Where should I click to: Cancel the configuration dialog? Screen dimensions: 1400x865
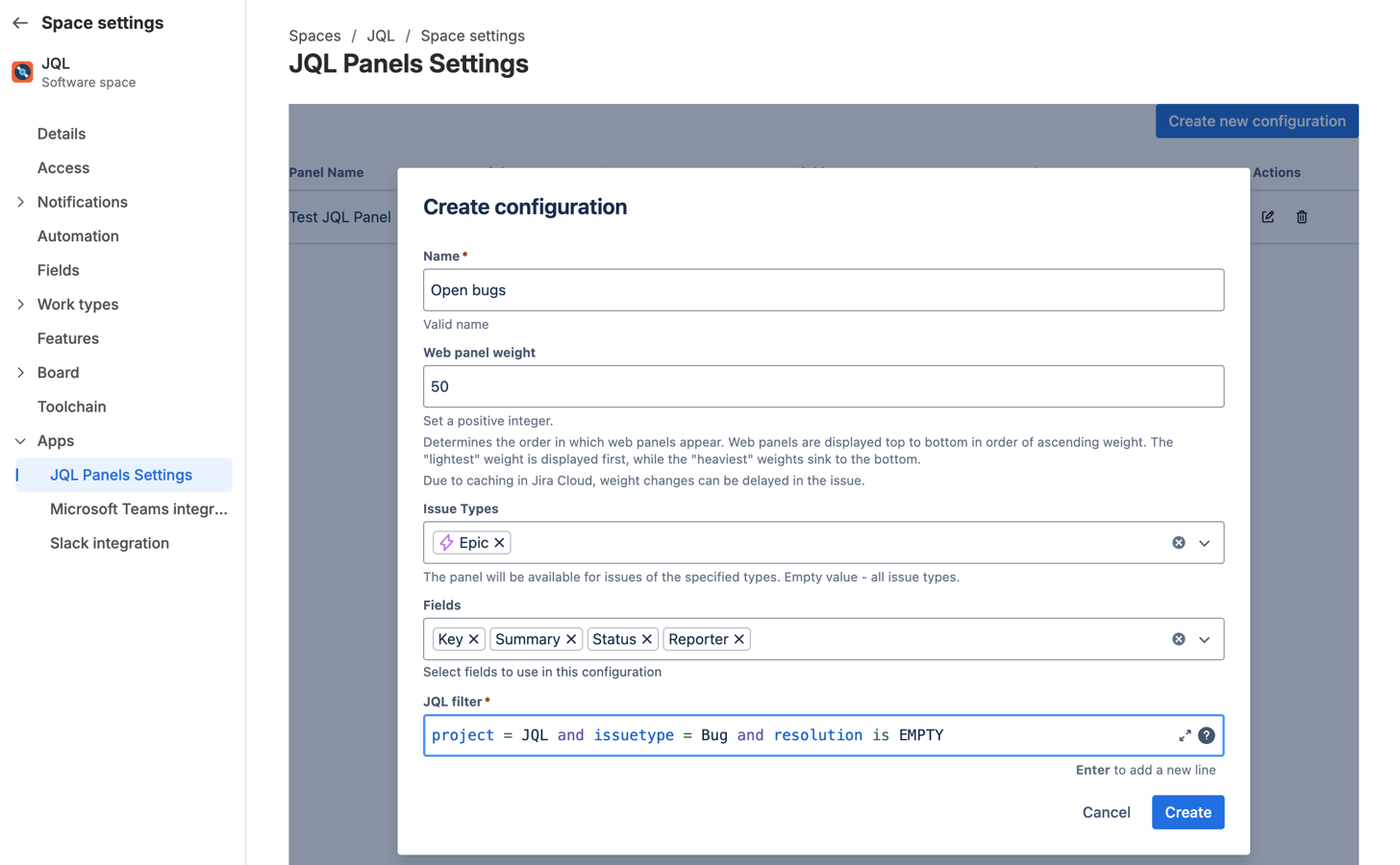coord(1106,812)
